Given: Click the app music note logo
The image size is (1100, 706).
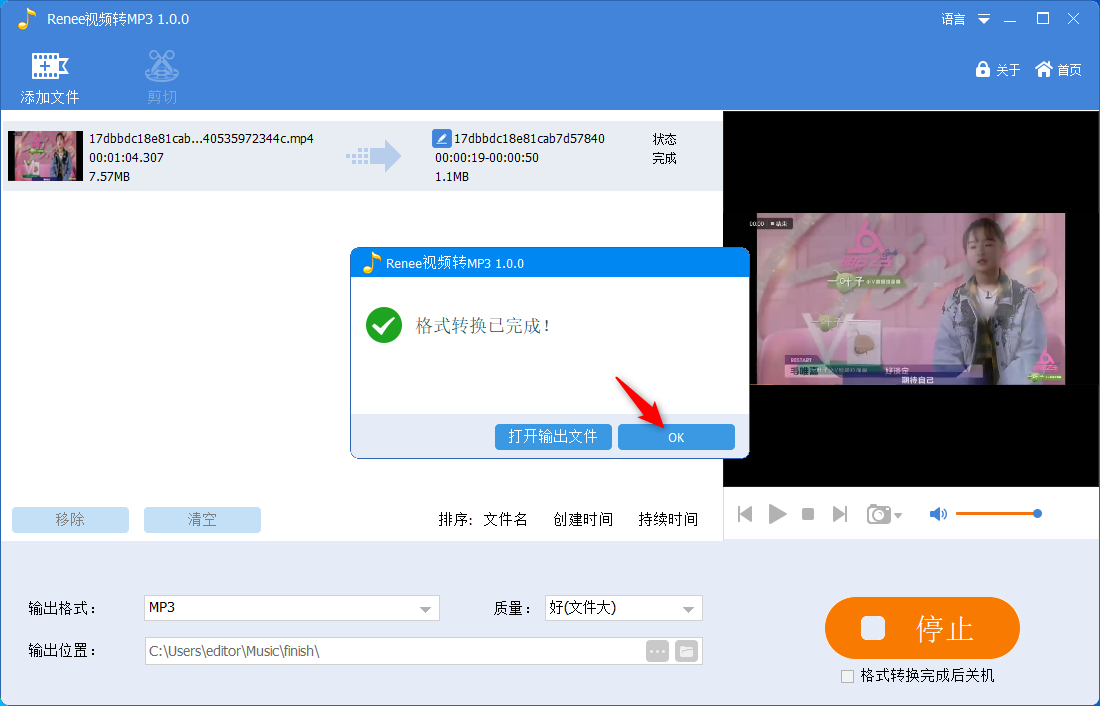Looking at the screenshot, I should click(26, 19).
